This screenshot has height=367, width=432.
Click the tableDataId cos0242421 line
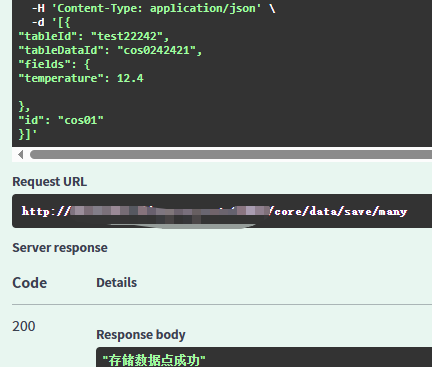point(110,50)
